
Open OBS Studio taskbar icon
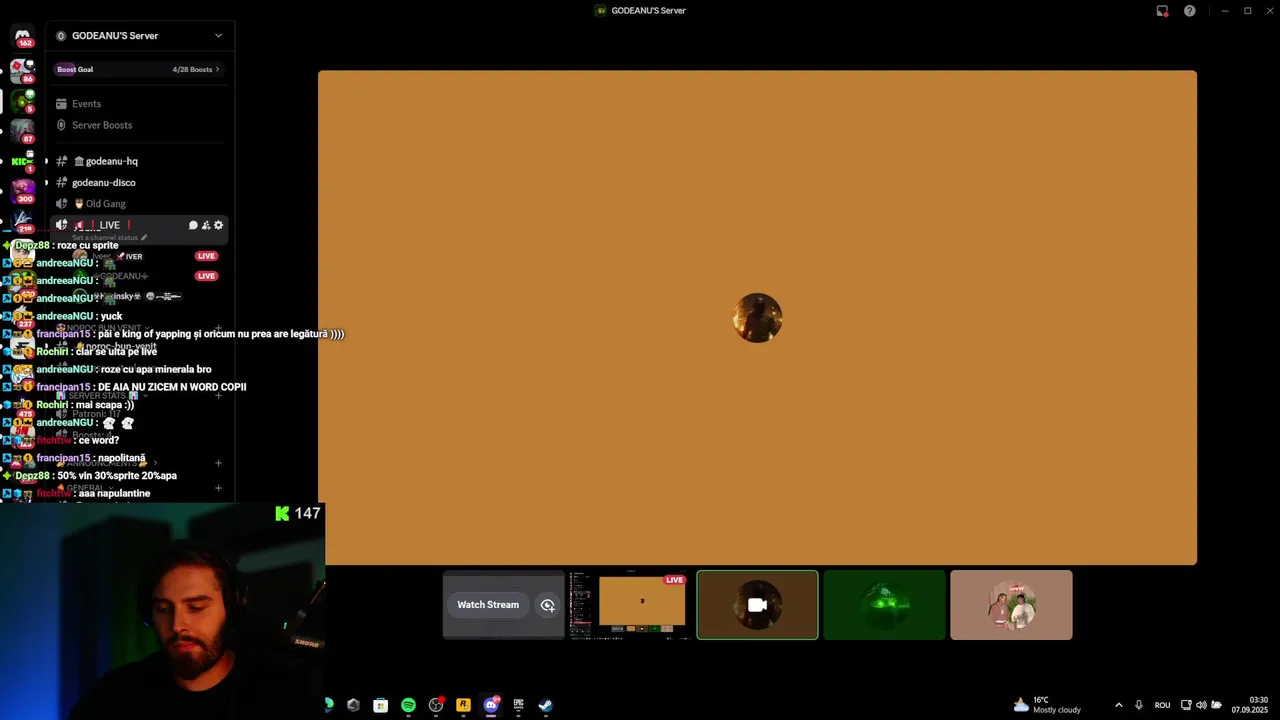coord(436,705)
